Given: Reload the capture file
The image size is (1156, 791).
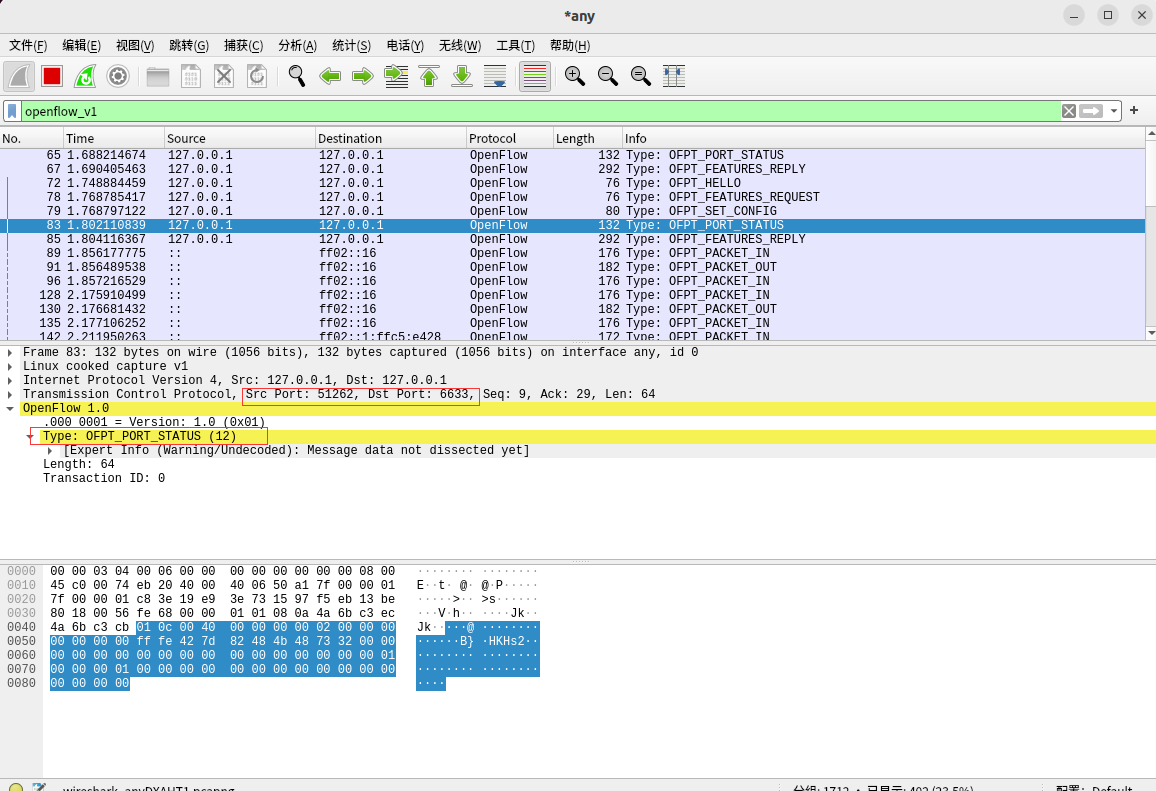Looking at the screenshot, I should 257,76.
